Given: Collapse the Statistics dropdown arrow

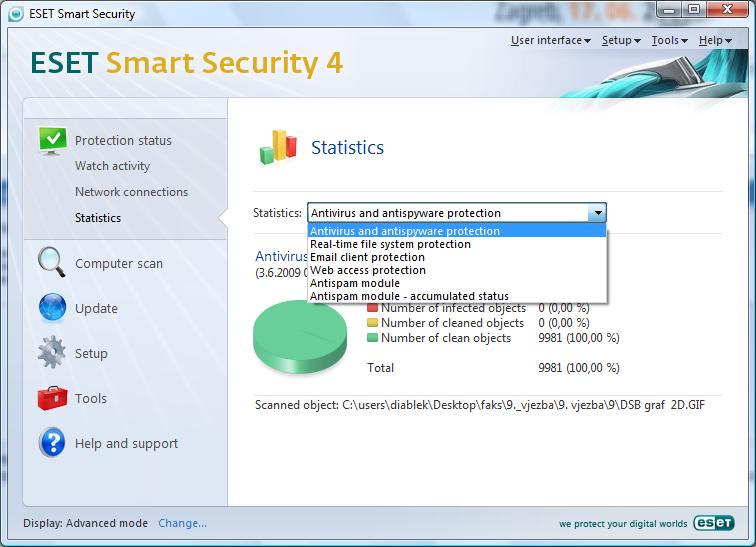Looking at the screenshot, I should point(597,213).
